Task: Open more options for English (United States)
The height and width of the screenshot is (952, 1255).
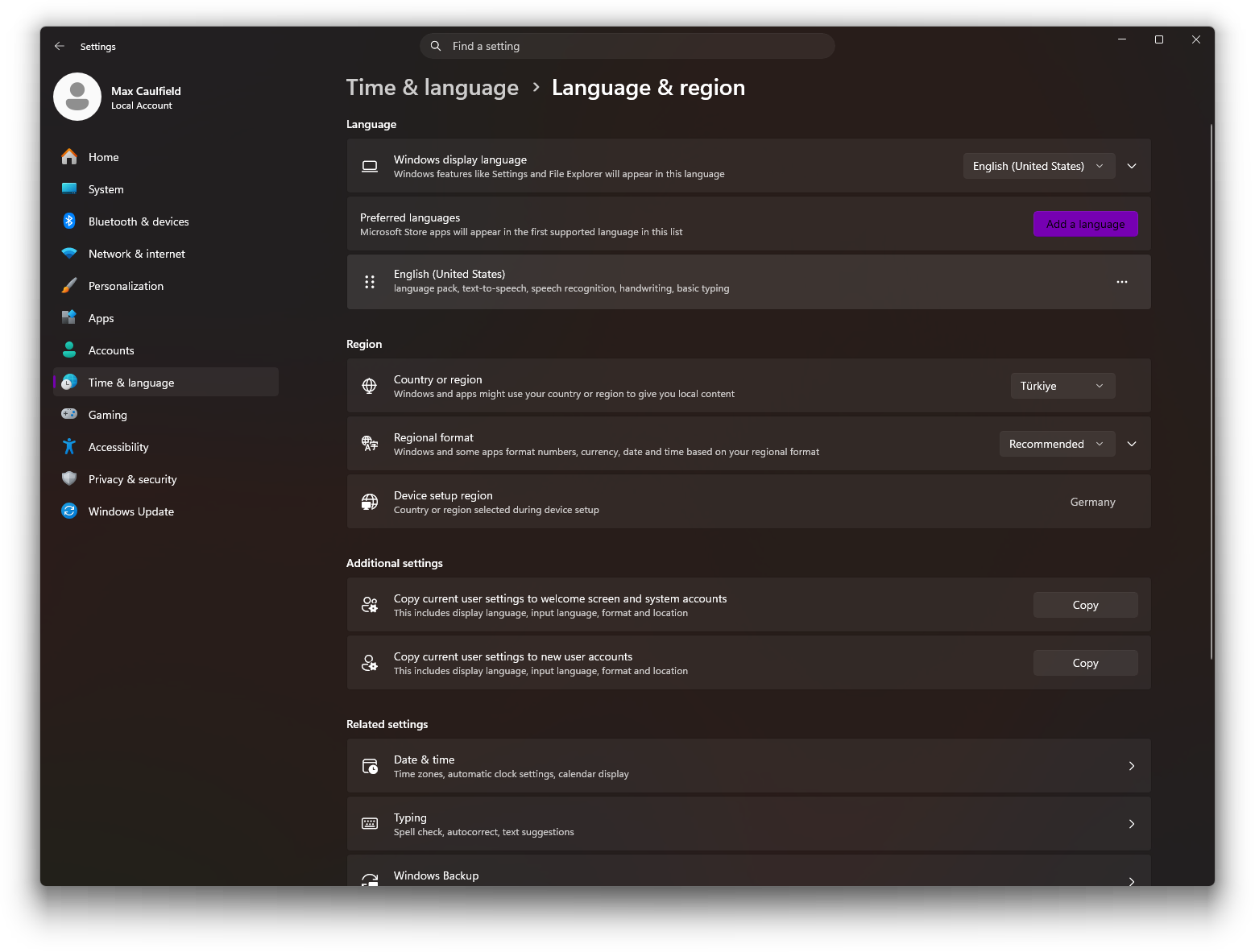Action: pos(1122,282)
